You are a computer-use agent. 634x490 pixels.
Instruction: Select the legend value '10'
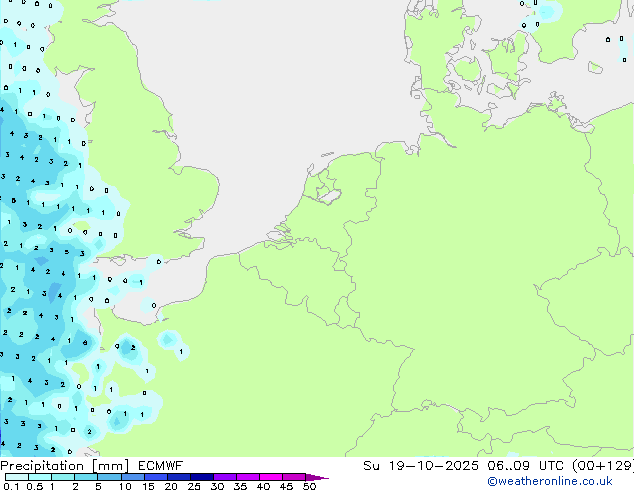pyautogui.click(x=125, y=486)
